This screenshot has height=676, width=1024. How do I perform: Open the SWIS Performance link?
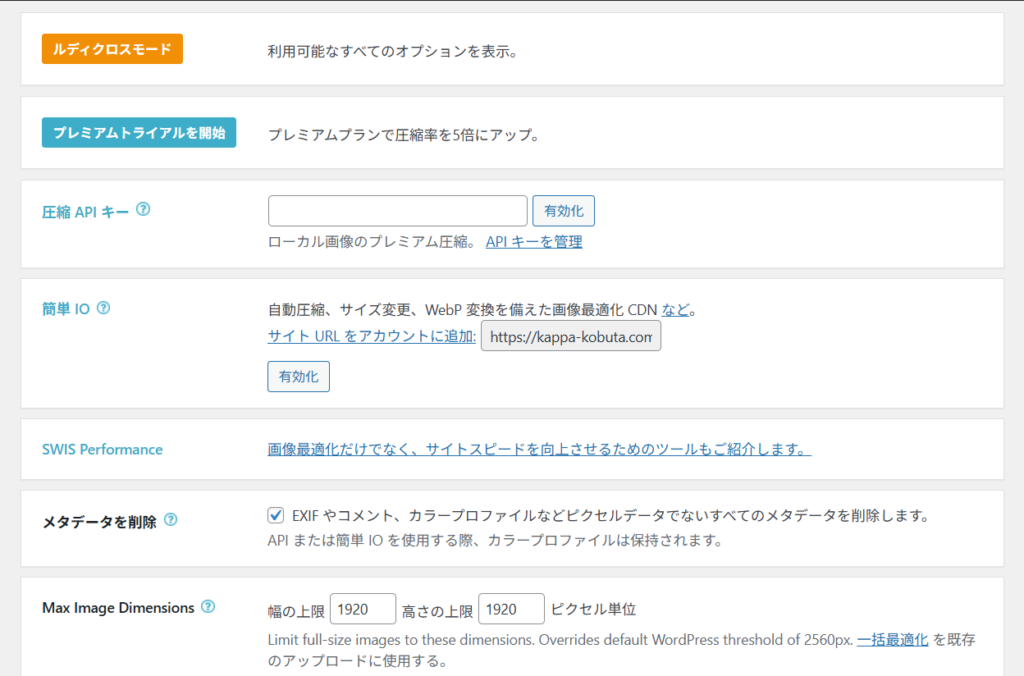[102, 449]
